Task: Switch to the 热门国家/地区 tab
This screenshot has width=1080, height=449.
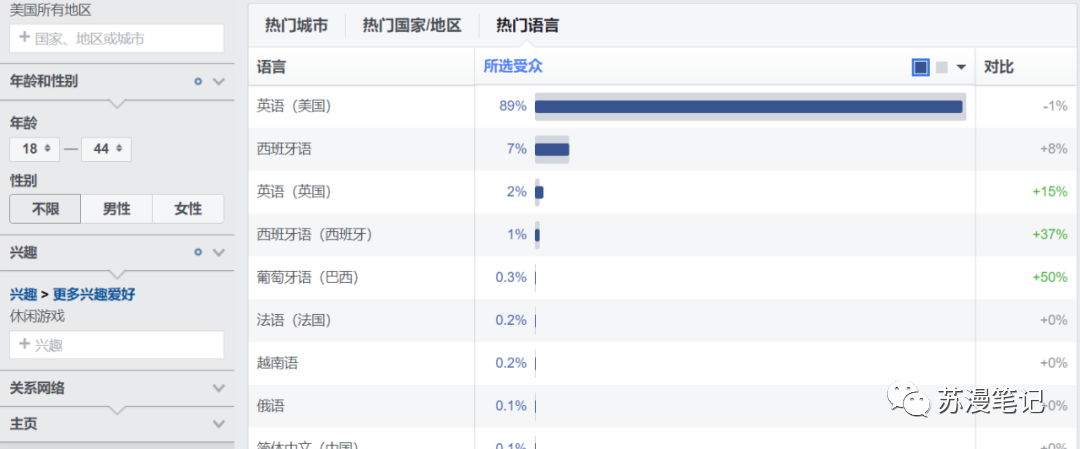Action: click(412, 26)
